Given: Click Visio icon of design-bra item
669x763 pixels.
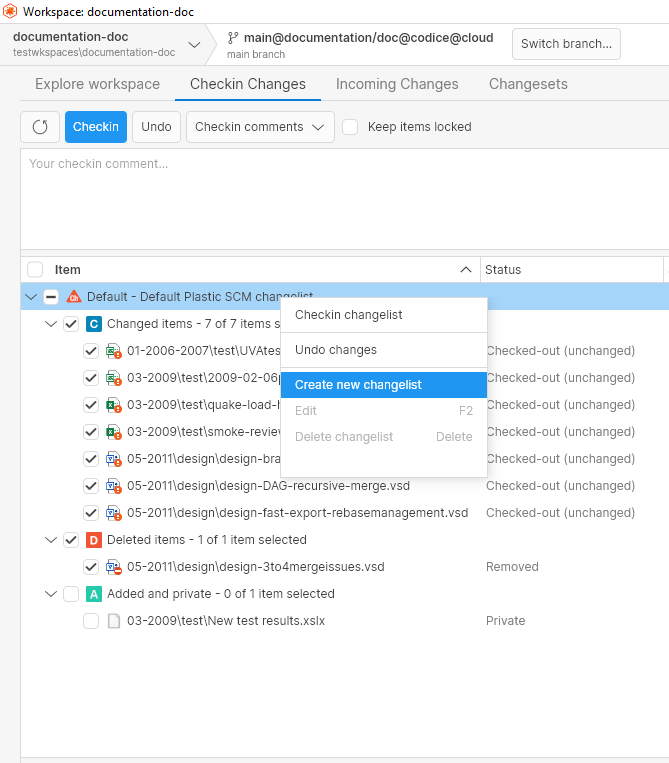Looking at the screenshot, I should 114,459.
